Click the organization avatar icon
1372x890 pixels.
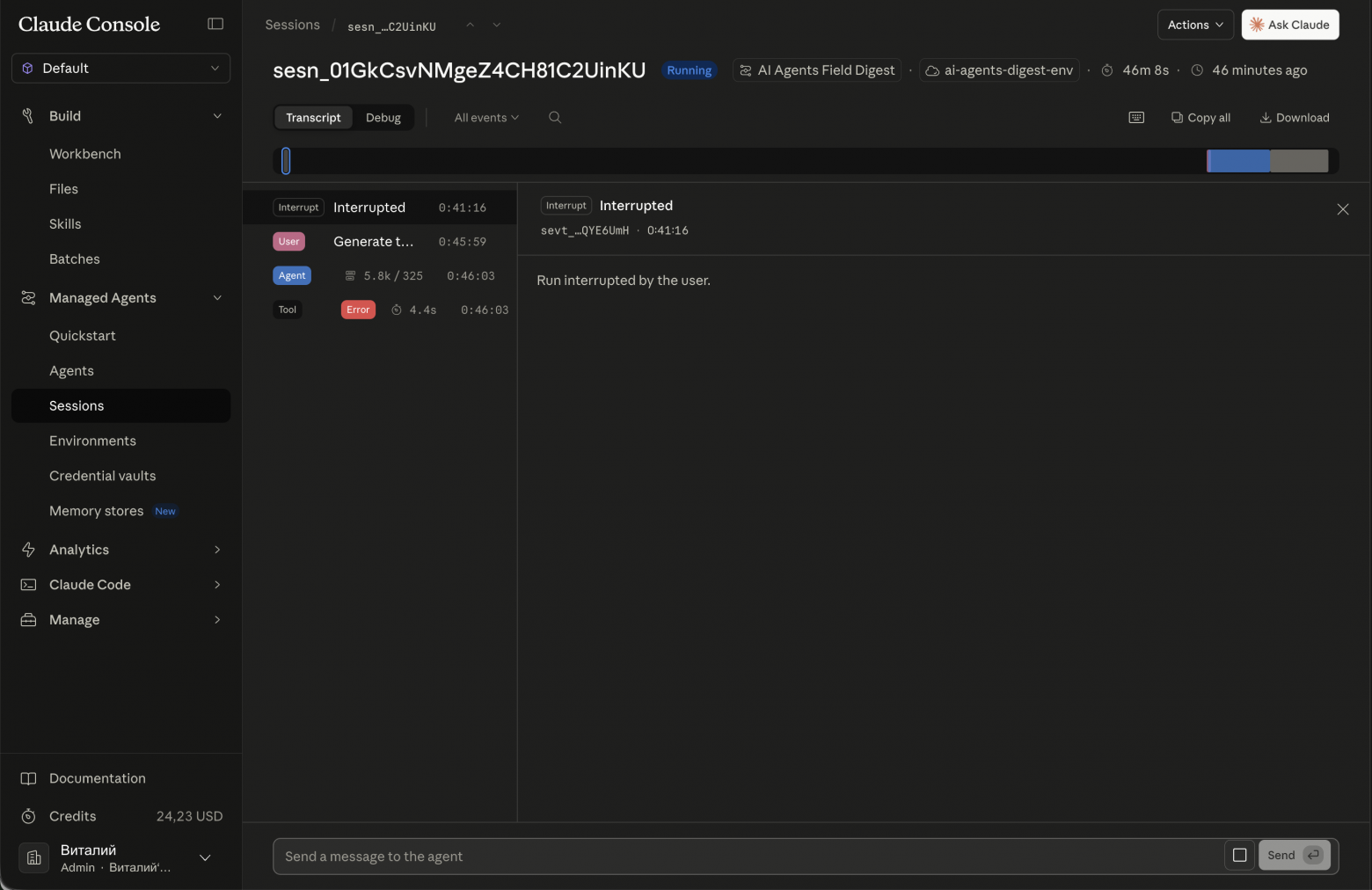[x=33, y=858]
